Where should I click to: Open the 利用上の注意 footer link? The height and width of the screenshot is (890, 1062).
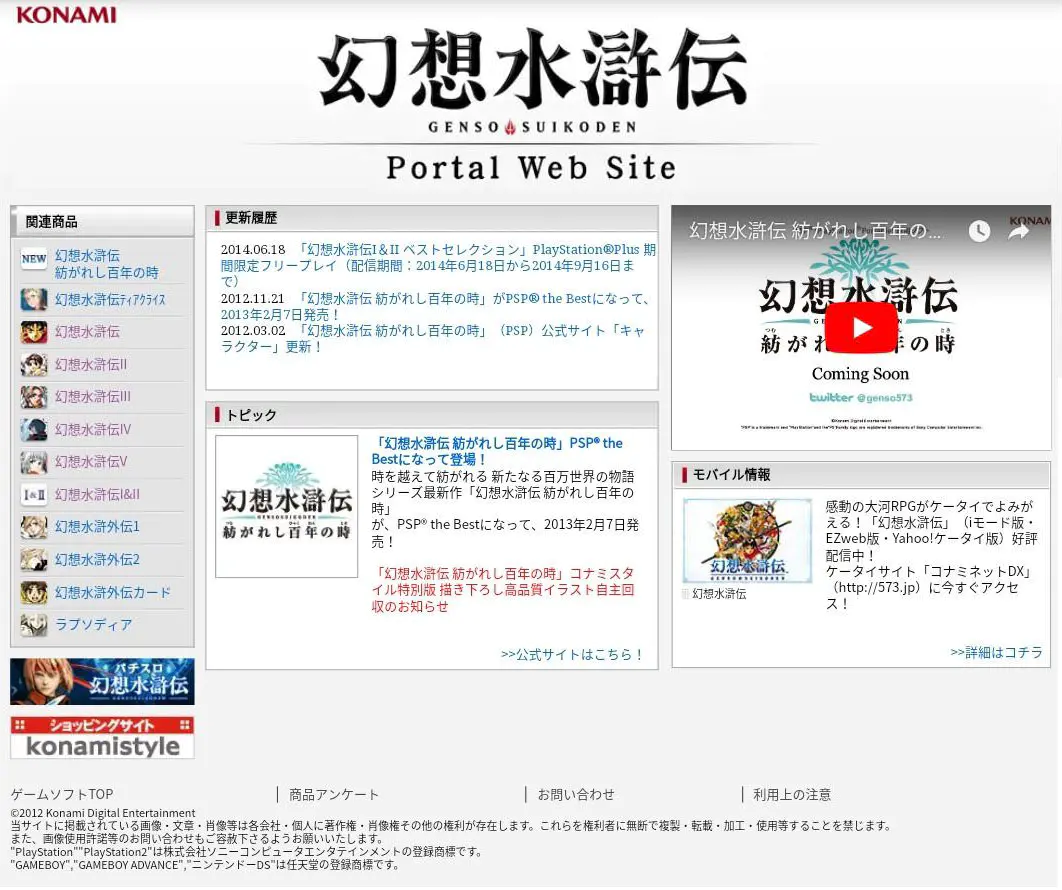792,794
